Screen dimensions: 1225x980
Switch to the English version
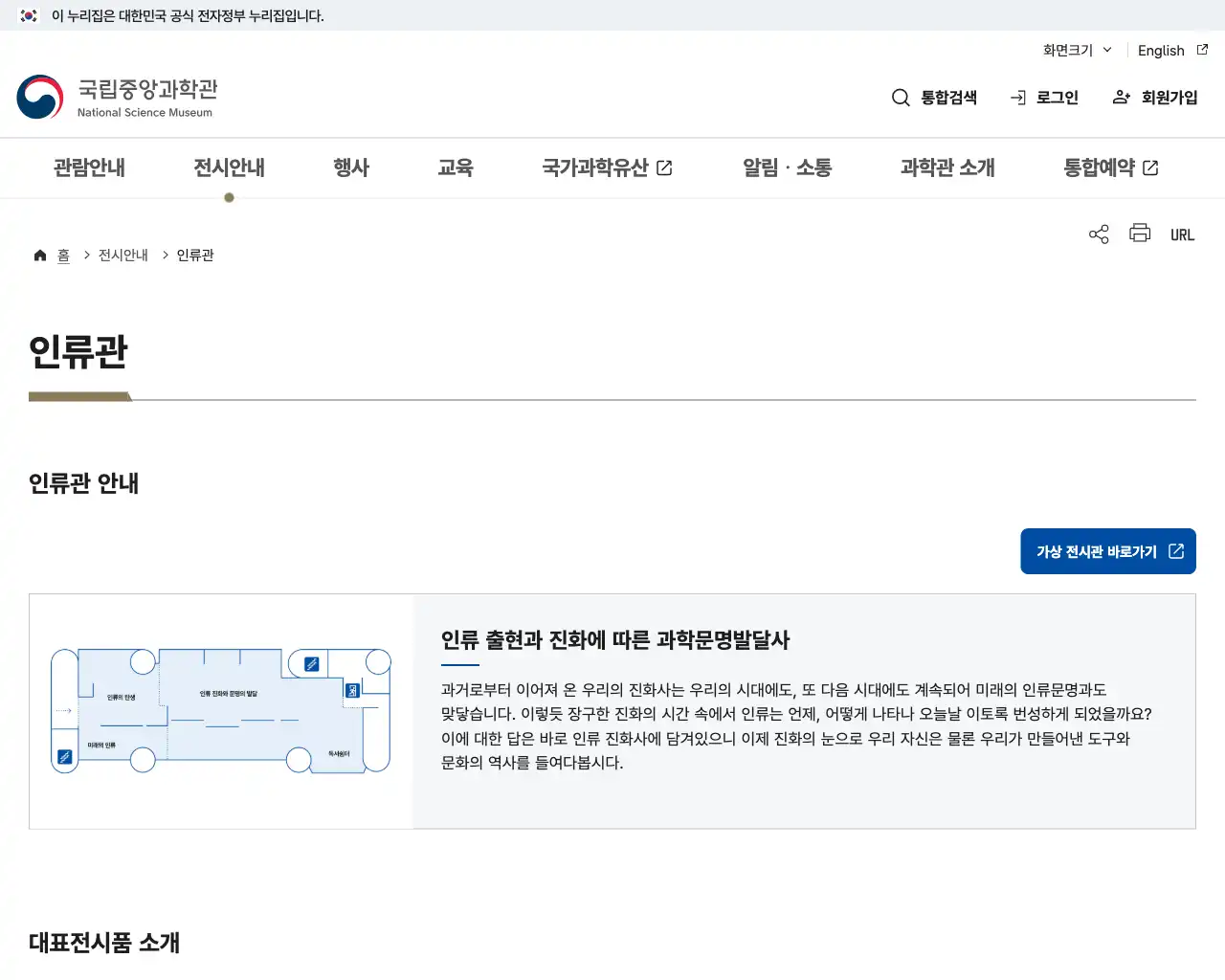pyautogui.click(x=1160, y=50)
